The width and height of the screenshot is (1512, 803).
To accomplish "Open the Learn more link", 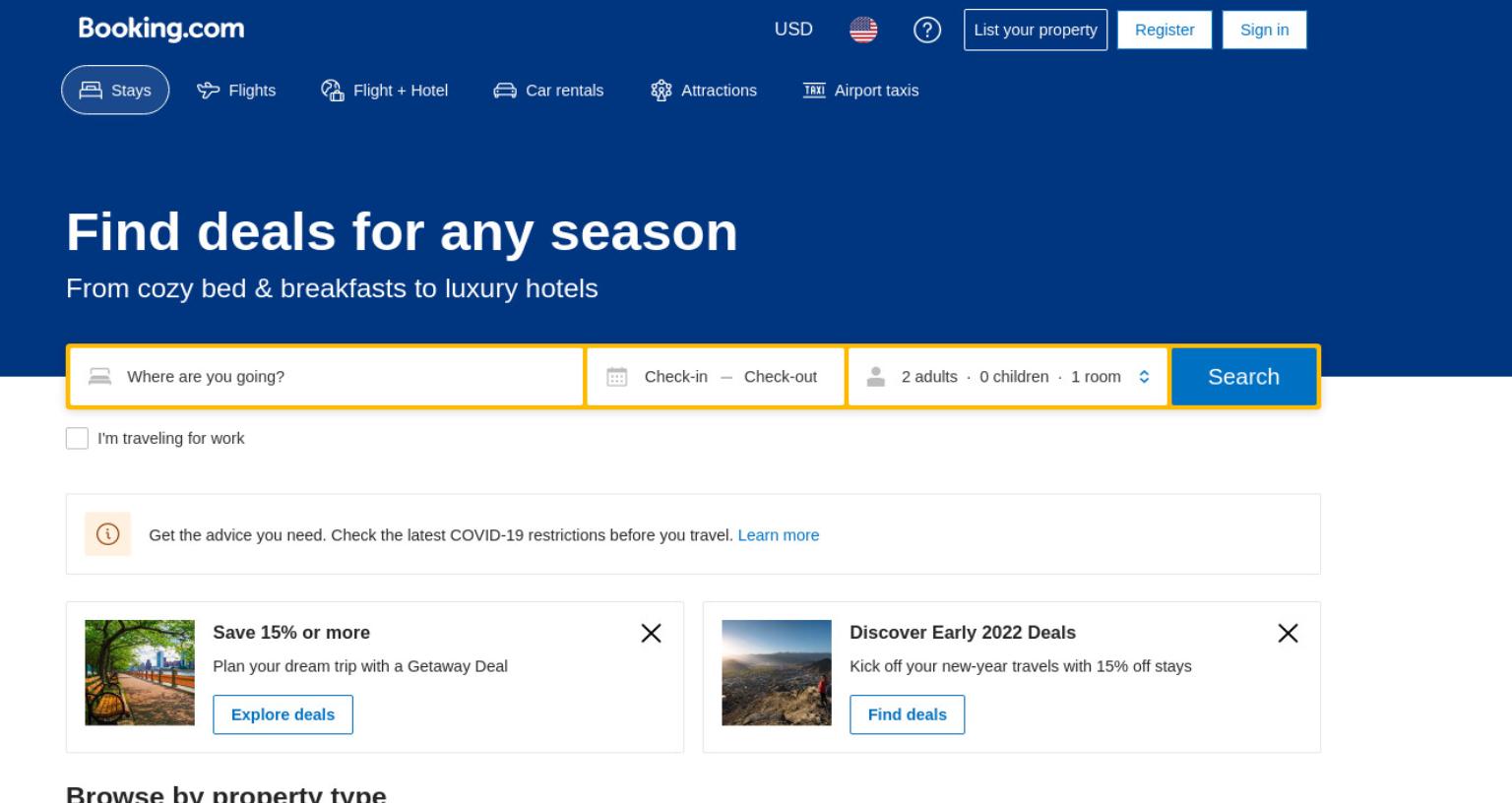I will click(779, 535).
